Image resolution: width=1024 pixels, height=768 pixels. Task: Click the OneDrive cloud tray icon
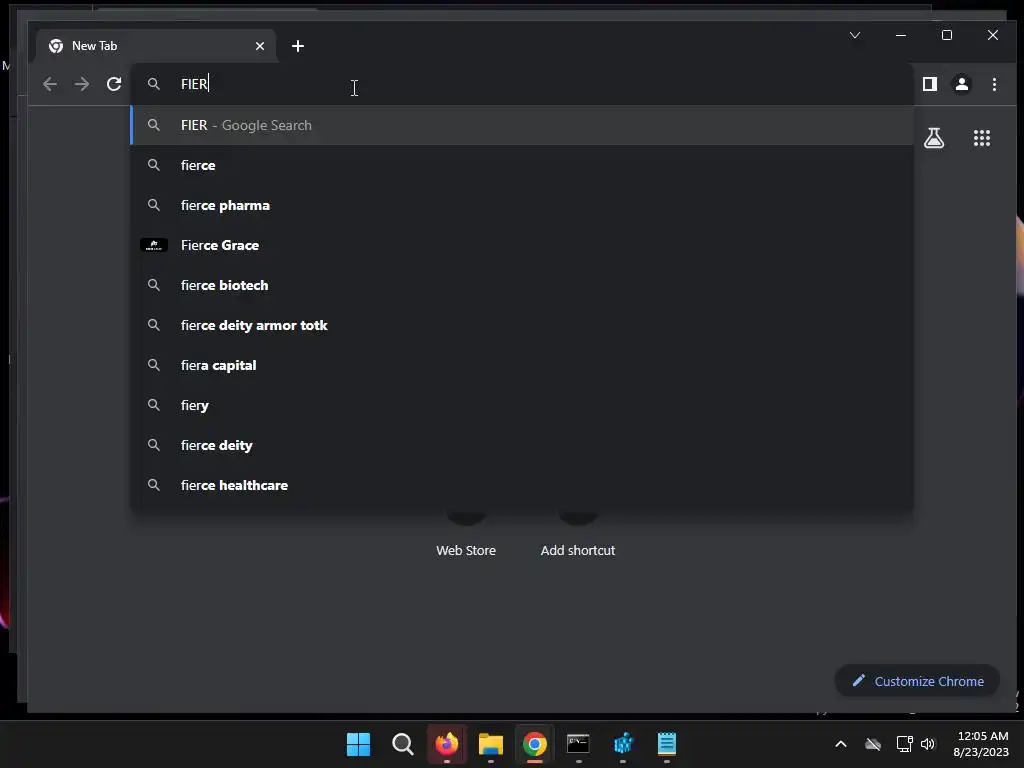[873, 744]
